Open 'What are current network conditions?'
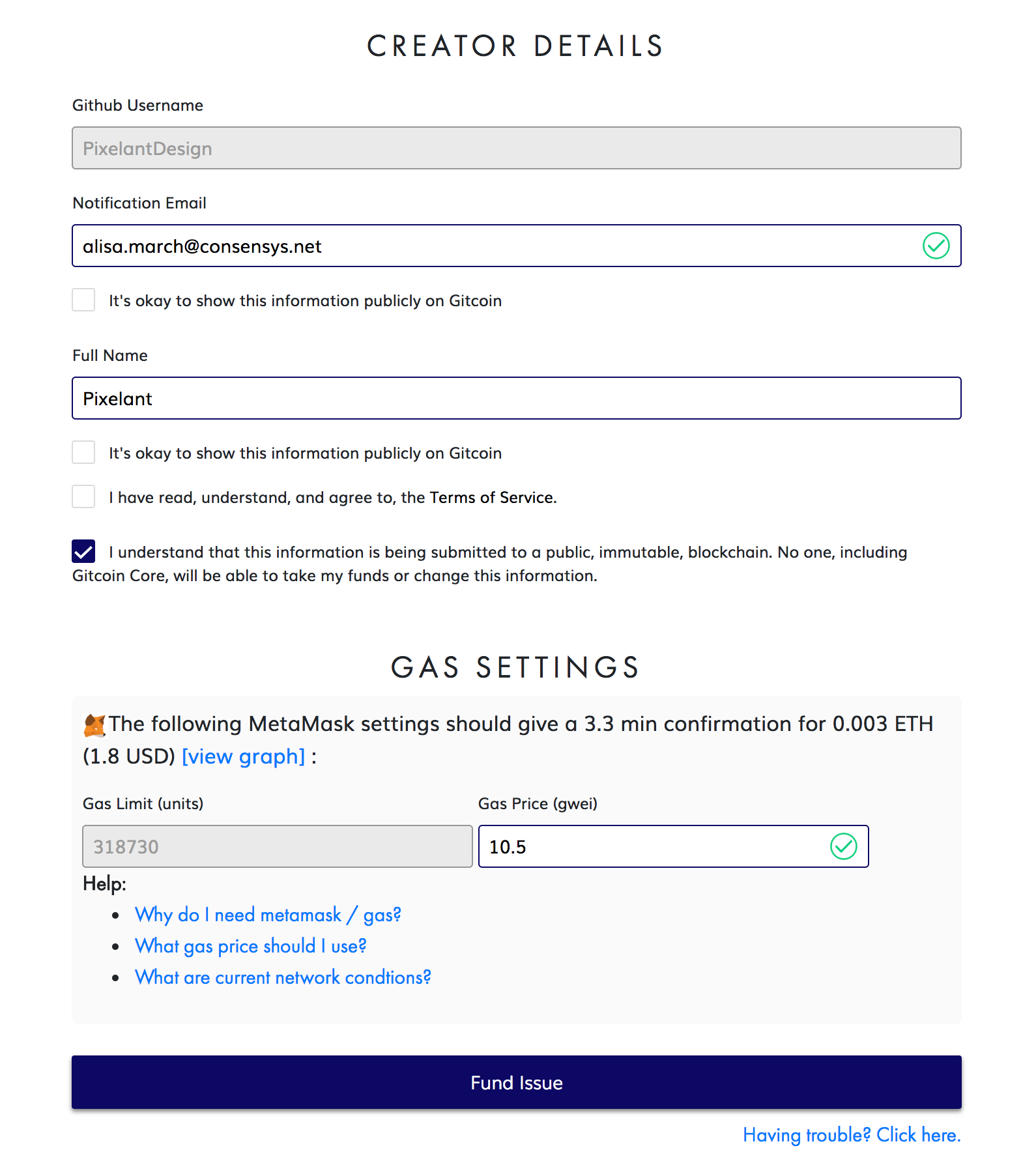This screenshot has height=1161, width=1036. pyautogui.click(x=283, y=977)
